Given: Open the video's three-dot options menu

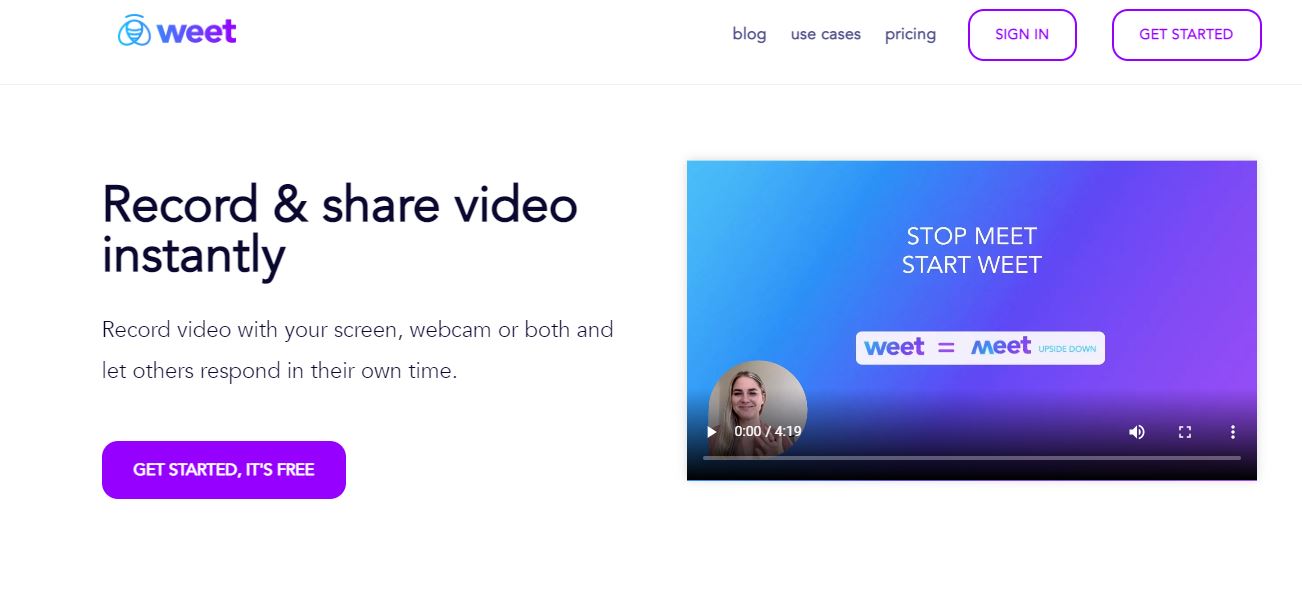Looking at the screenshot, I should [1233, 432].
